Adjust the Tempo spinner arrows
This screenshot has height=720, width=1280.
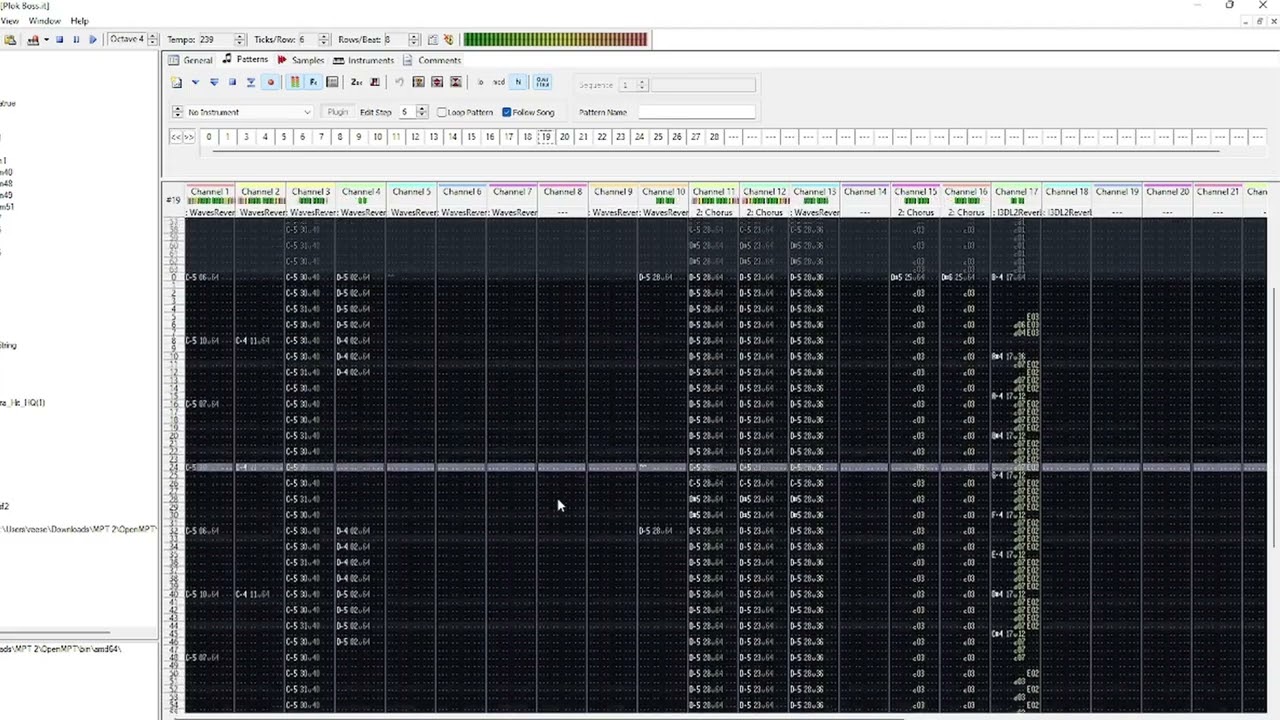pyautogui.click(x=239, y=39)
